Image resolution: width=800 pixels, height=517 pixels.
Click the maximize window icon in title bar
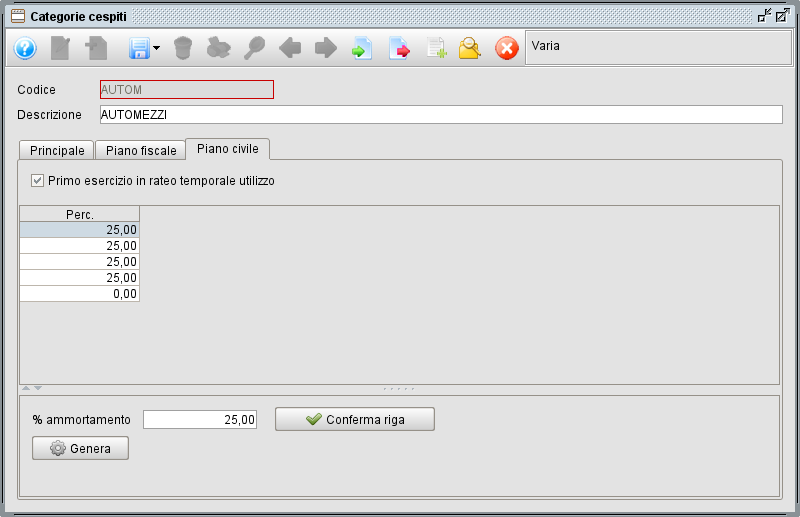[783, 16]
